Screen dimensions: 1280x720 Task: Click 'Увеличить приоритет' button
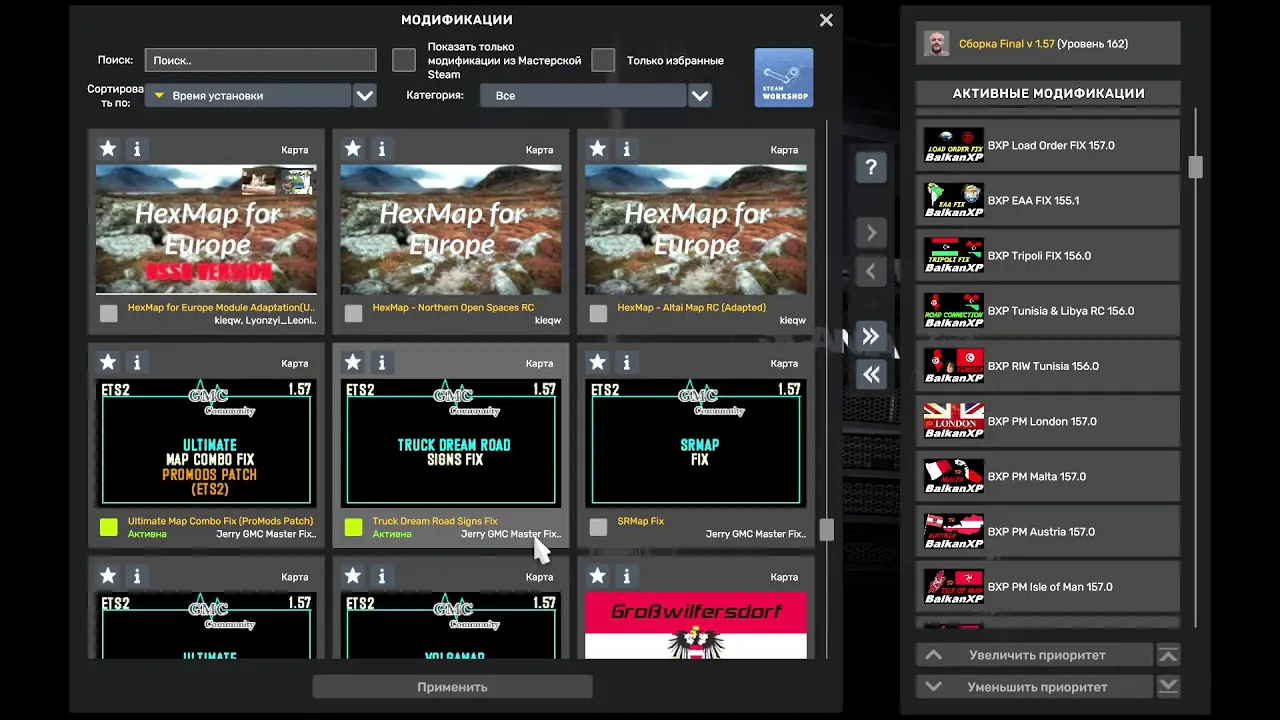[x=1035, y=655]
